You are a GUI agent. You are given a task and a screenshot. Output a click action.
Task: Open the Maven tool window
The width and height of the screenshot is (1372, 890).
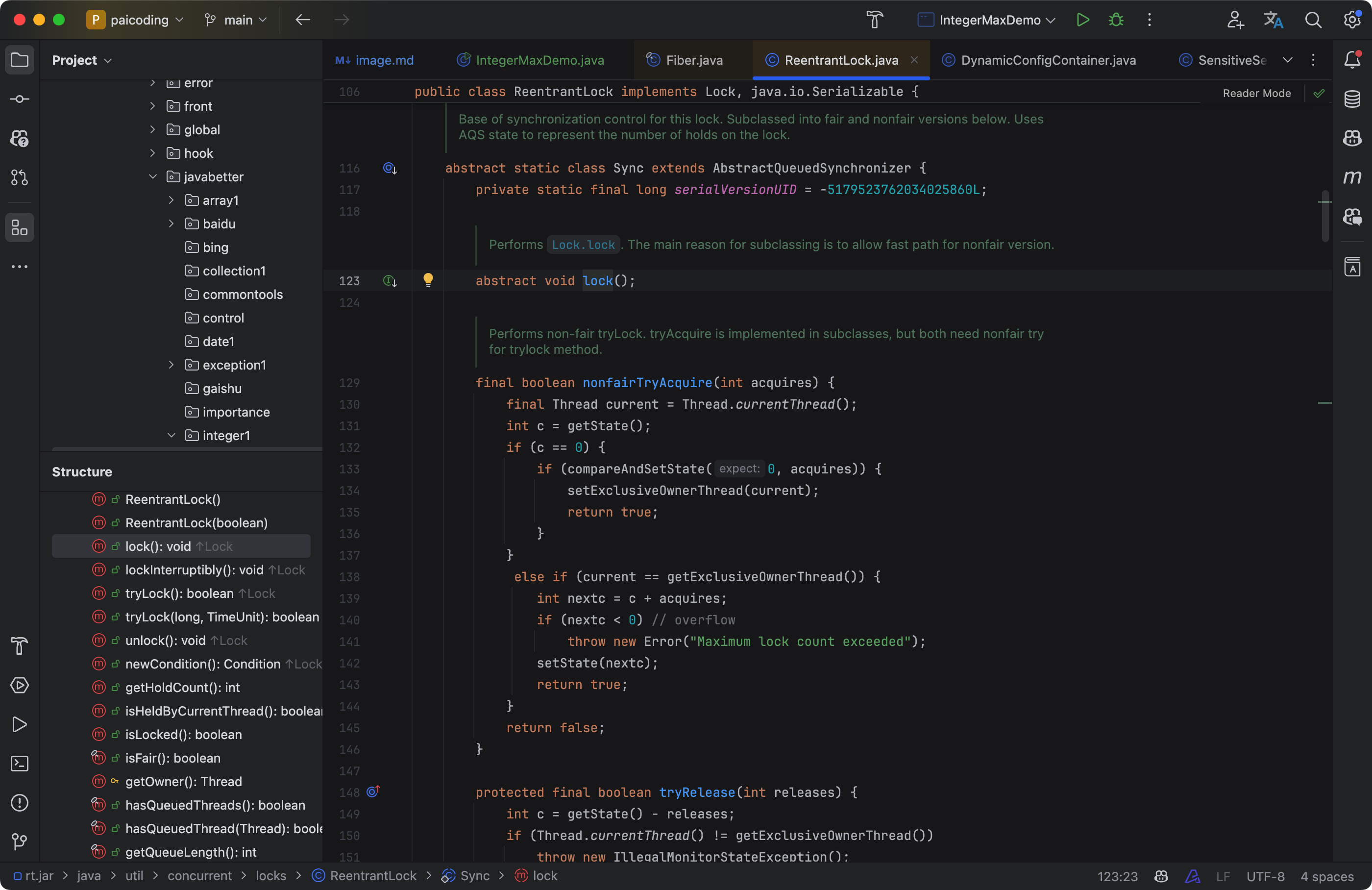point(1352,177)
